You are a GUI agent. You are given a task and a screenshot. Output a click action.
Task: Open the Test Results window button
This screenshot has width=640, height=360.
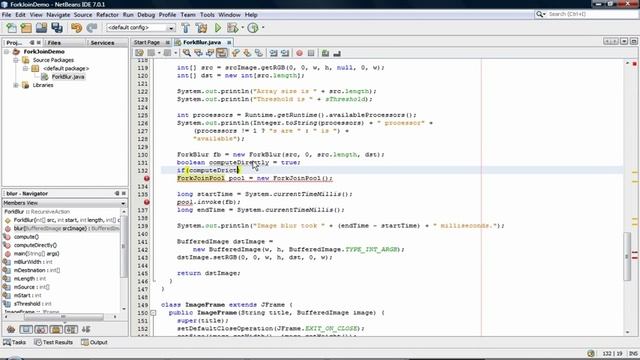pos(54,342)
